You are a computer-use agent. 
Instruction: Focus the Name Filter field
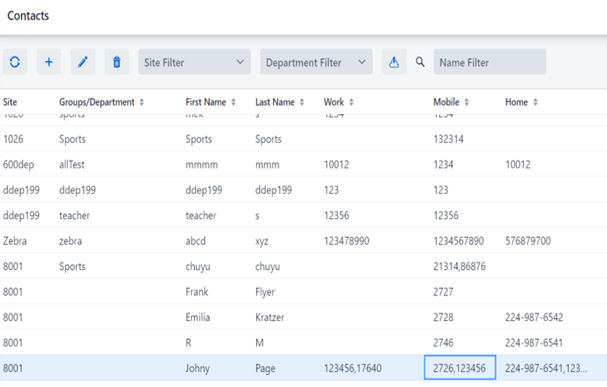click(490, 62)
